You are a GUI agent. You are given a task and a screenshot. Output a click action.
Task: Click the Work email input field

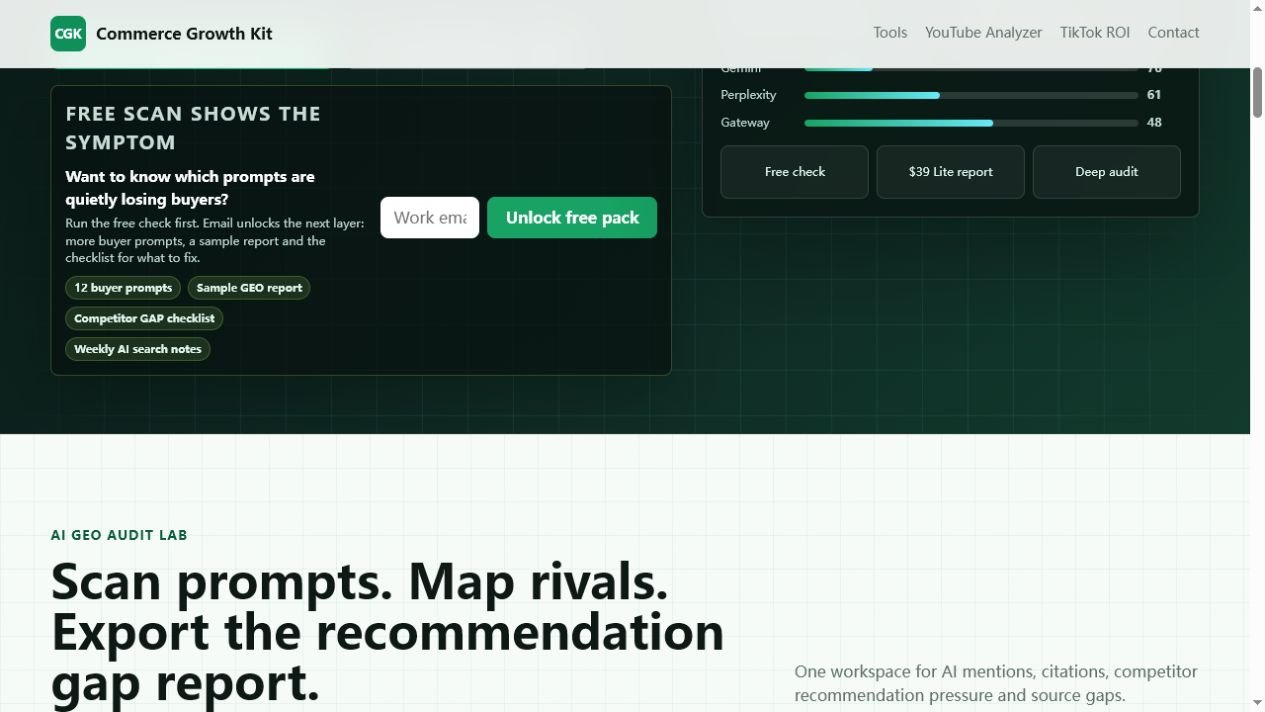[x=430, y=217]
